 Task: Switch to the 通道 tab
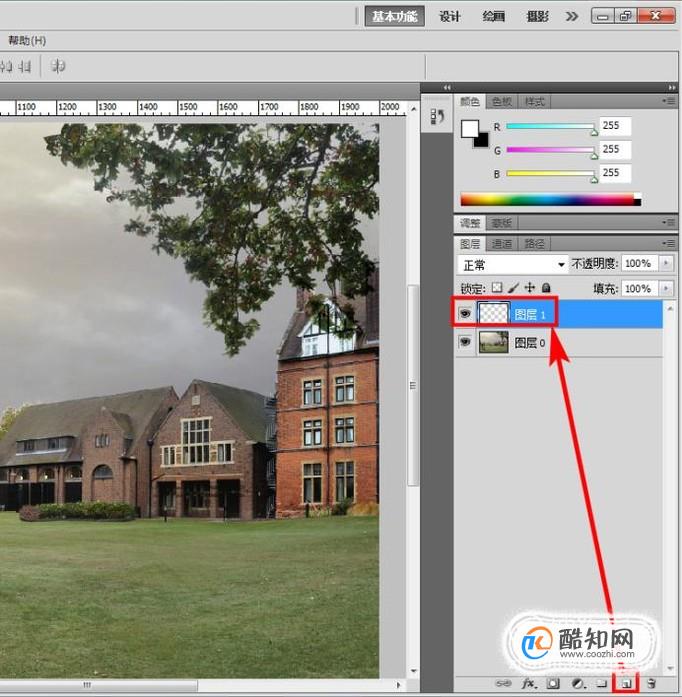(x=502, y=244)
